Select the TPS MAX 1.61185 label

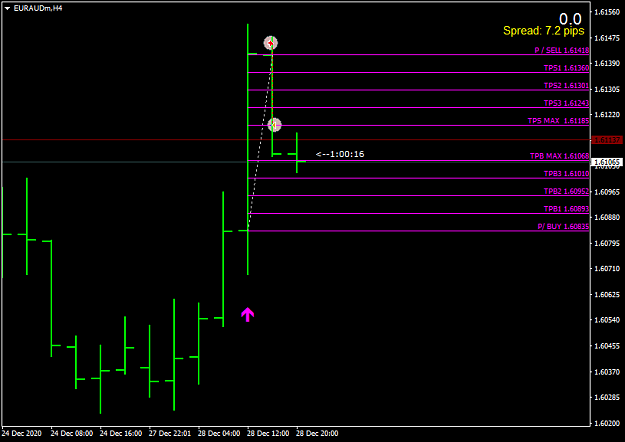tap(558, 121)
